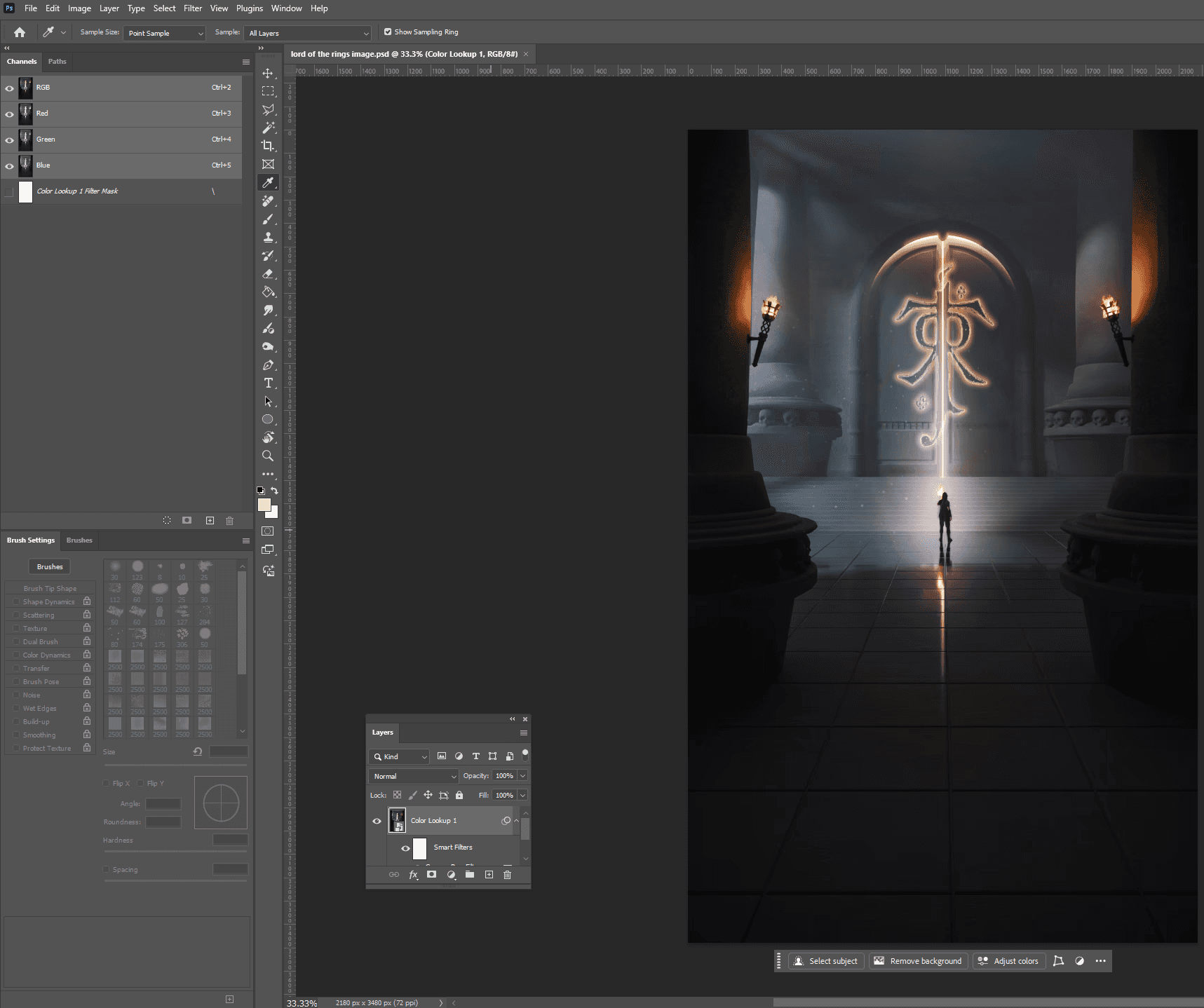Image resolution: width=1204 pixels, height=1008 pixels.
Task: Open the foreground color swatch
Action: 264,505
